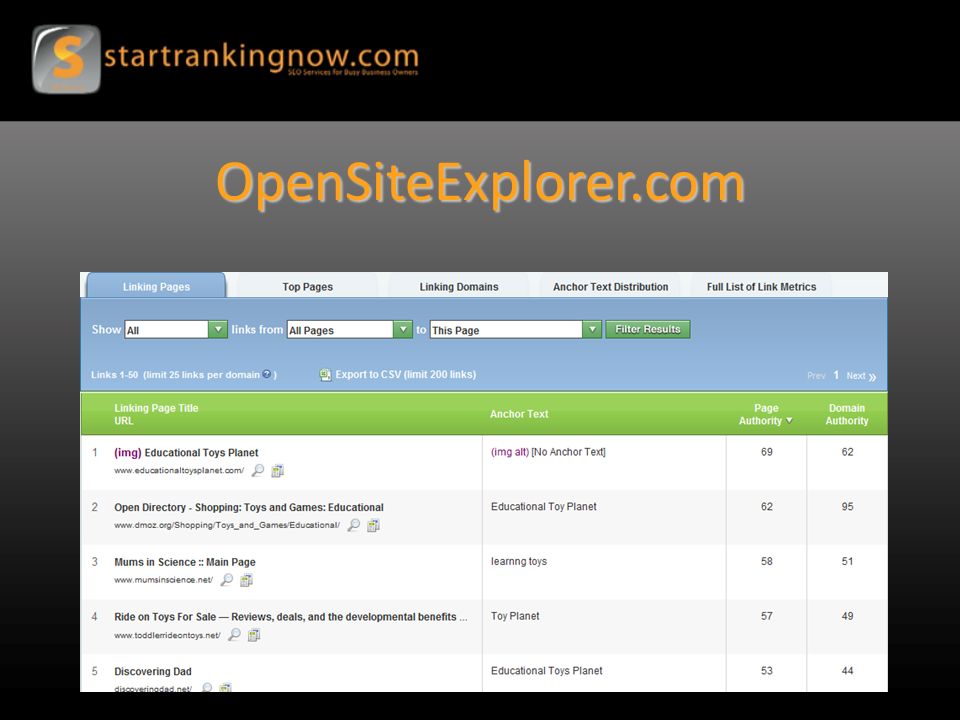Click the Anchor Text column header
The image size is (960, 720).
pos(519,414)
